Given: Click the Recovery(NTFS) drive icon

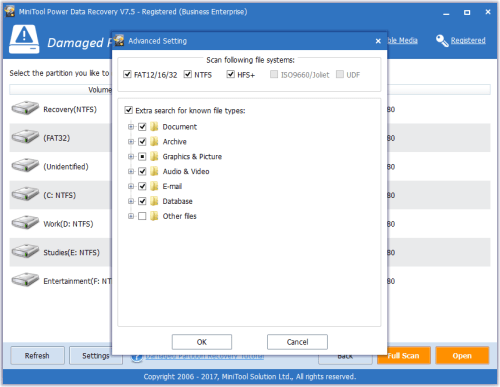Looking at the screenshot, I should tap(25, 108).
